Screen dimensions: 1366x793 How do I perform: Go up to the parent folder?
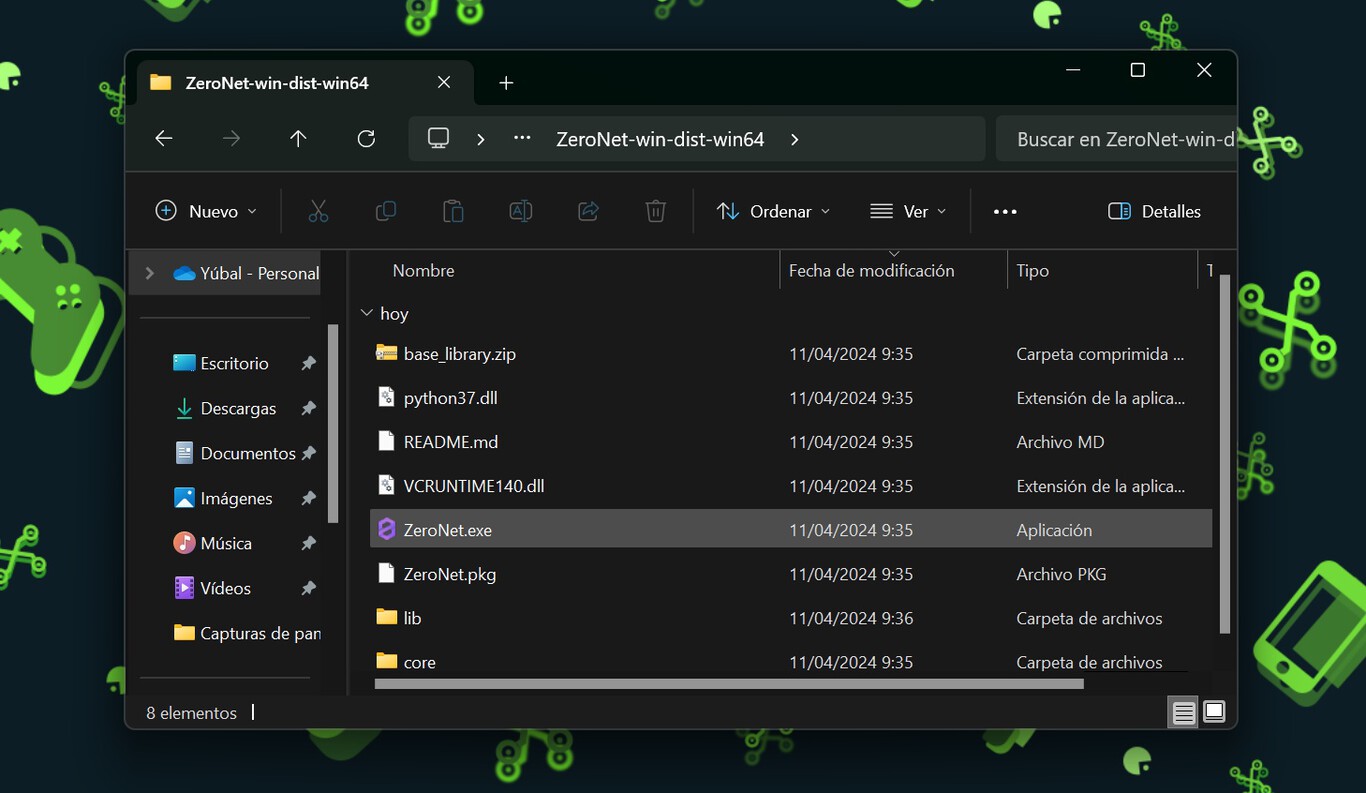tap(298, 139)
